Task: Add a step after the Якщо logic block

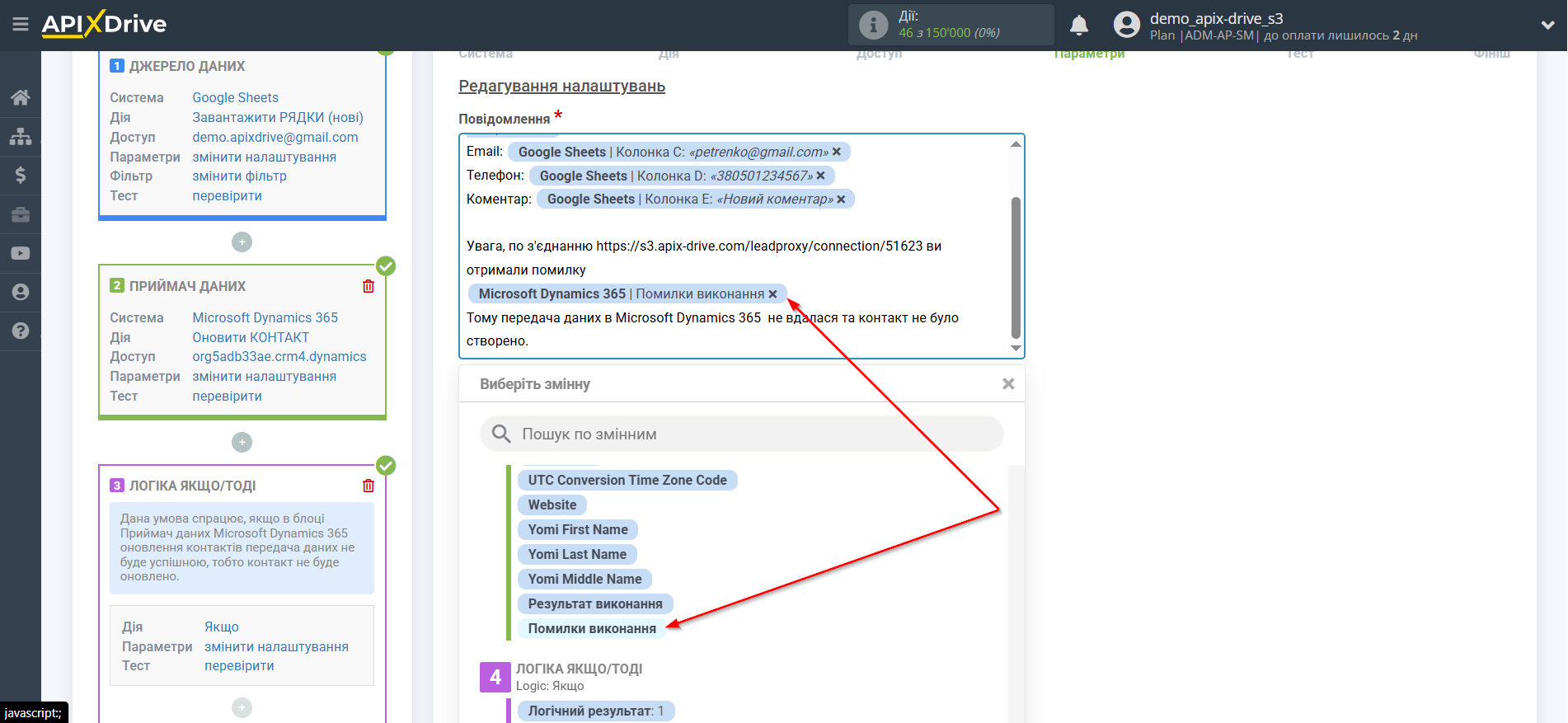Action: [x=242, y=707]
